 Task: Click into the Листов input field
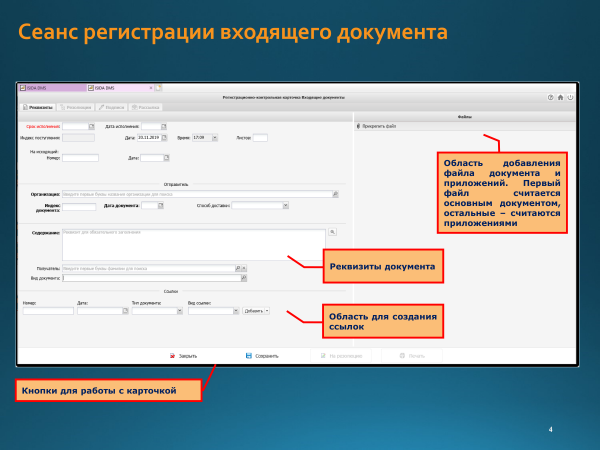click(260, 137)
